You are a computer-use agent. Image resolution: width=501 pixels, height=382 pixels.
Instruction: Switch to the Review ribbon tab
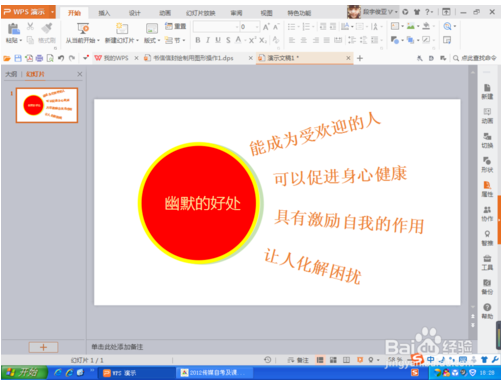pyautogui.click(x=236, y=13)
